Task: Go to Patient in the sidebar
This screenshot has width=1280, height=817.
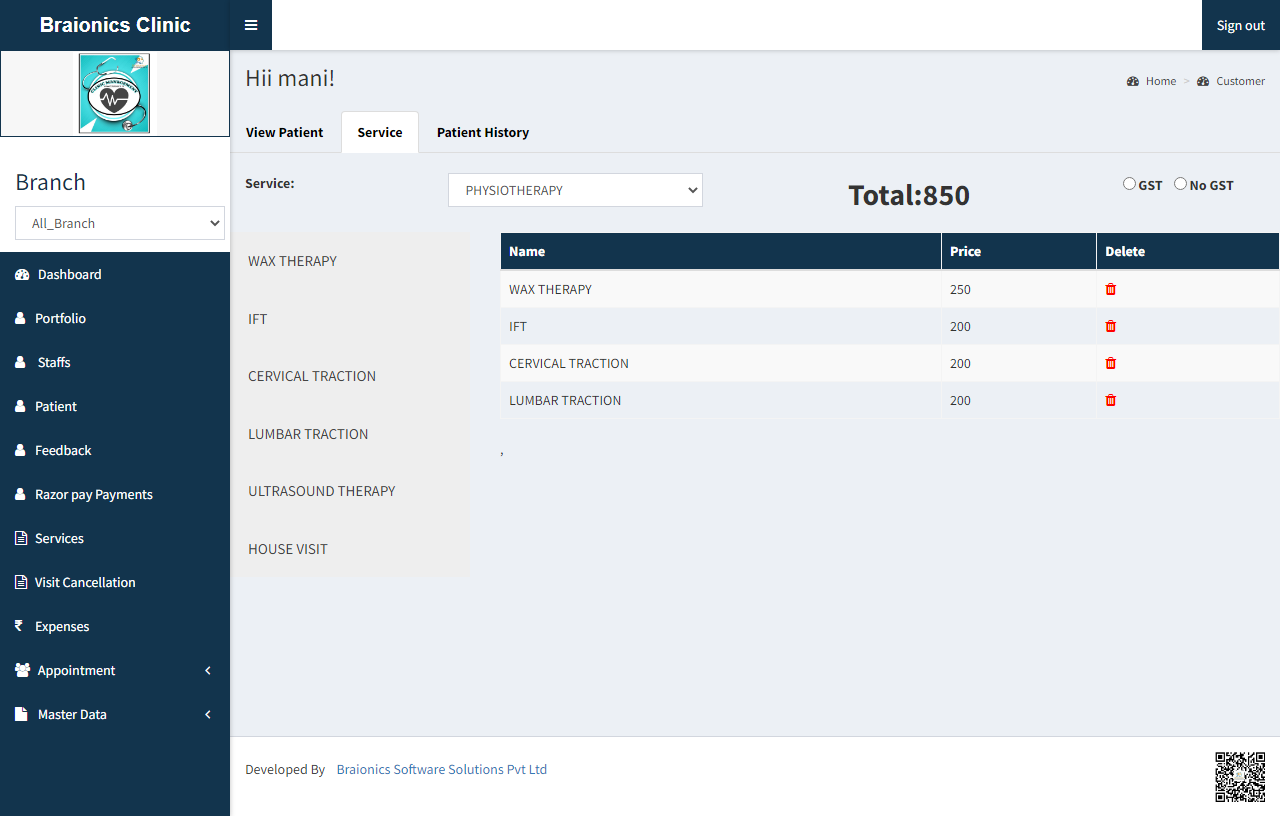Action: 115,406
